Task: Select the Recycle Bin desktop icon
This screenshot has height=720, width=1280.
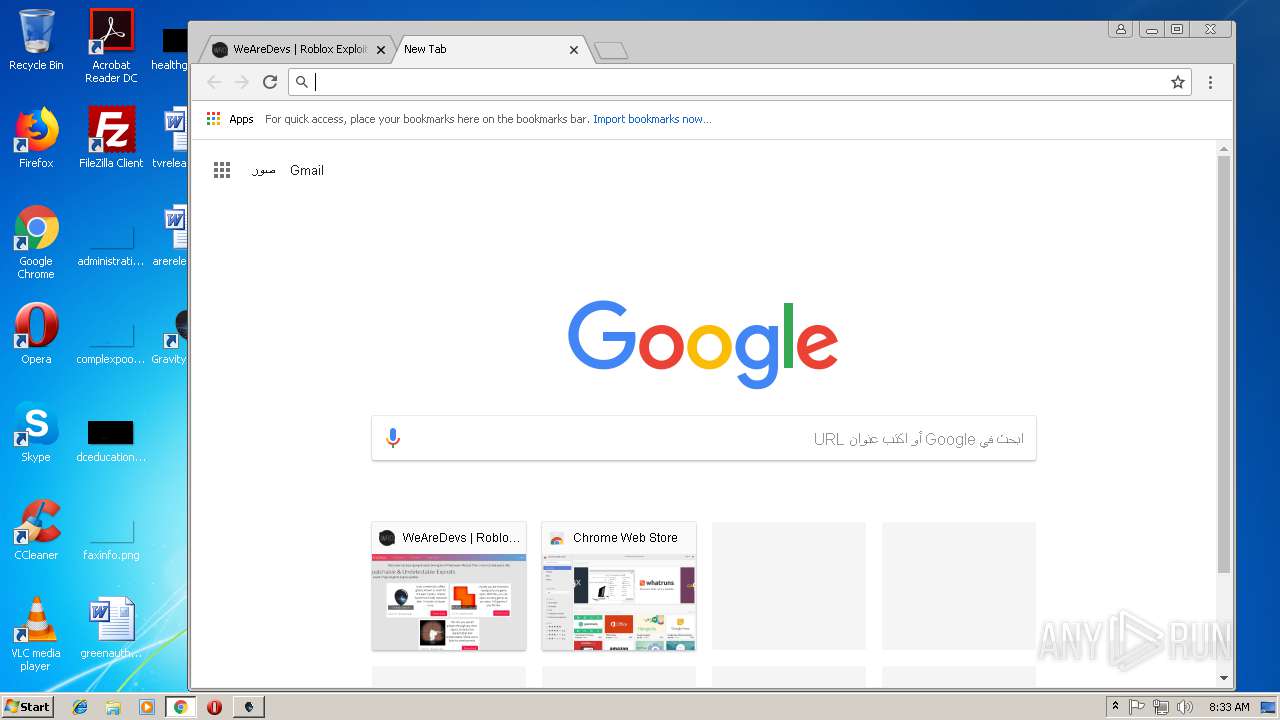Action: (x=36, y=40)
